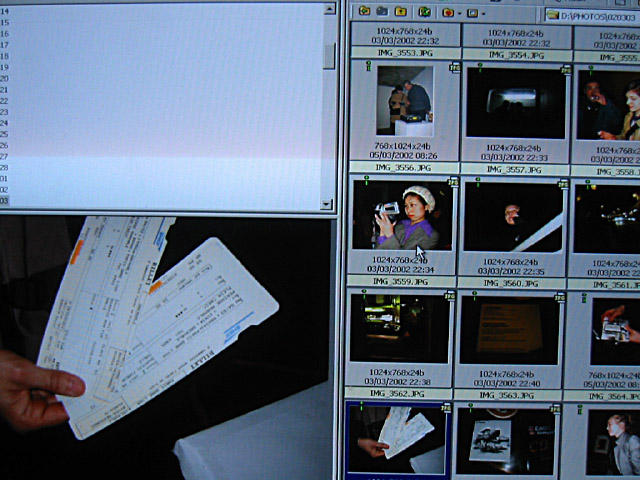
Task: Select entry 28 in the left list
Action: (x=4, y=167)
